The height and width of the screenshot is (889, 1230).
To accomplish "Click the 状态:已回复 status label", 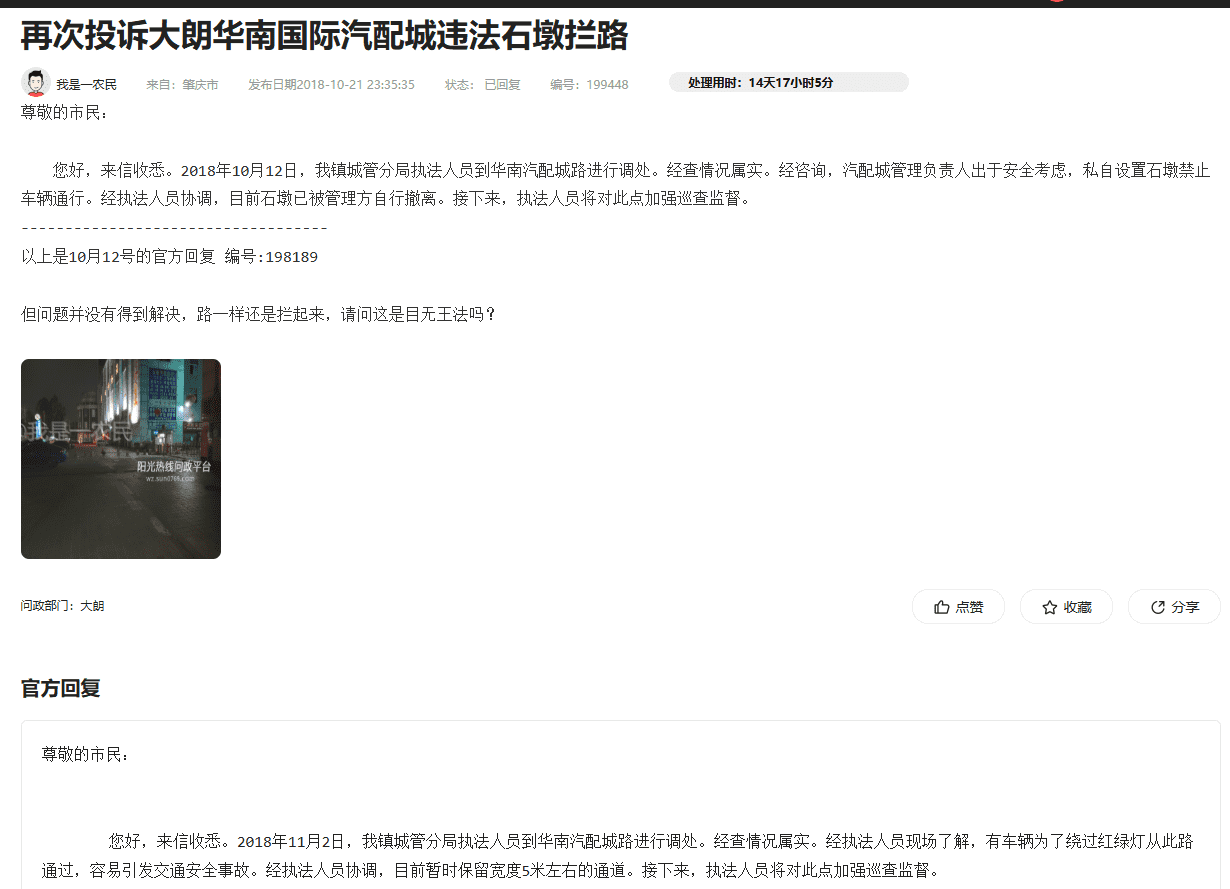I will tap(482, 85).
